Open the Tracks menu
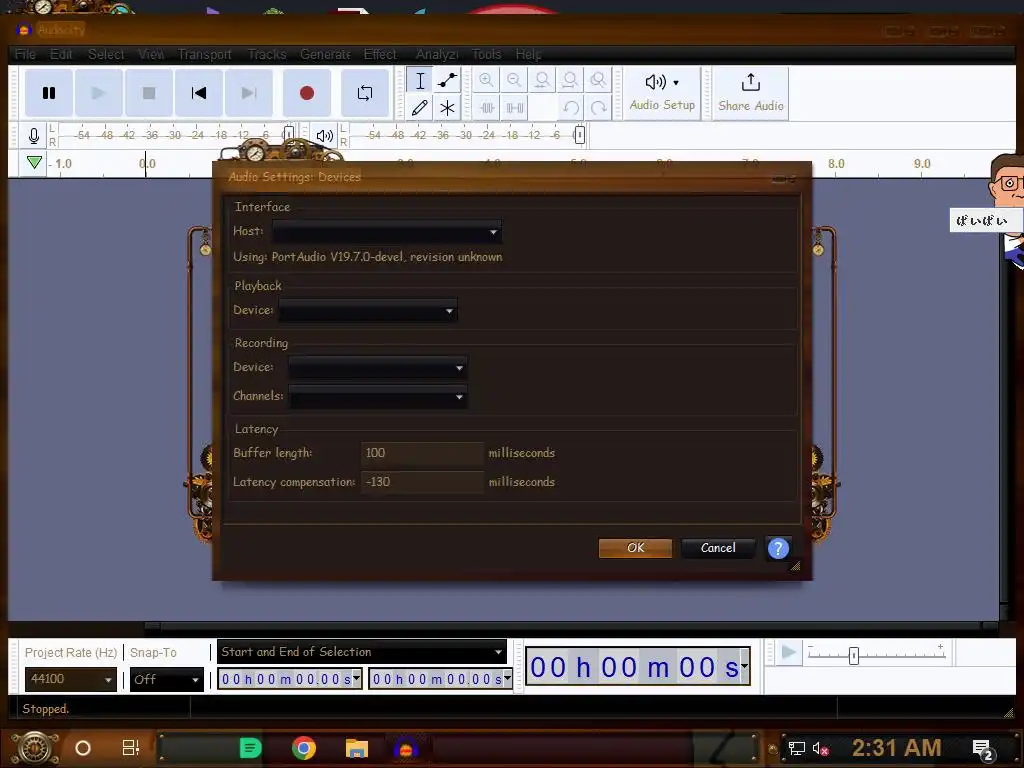Image resolution: width=1024 pixels, height=768 pixels. pos(267,54)
